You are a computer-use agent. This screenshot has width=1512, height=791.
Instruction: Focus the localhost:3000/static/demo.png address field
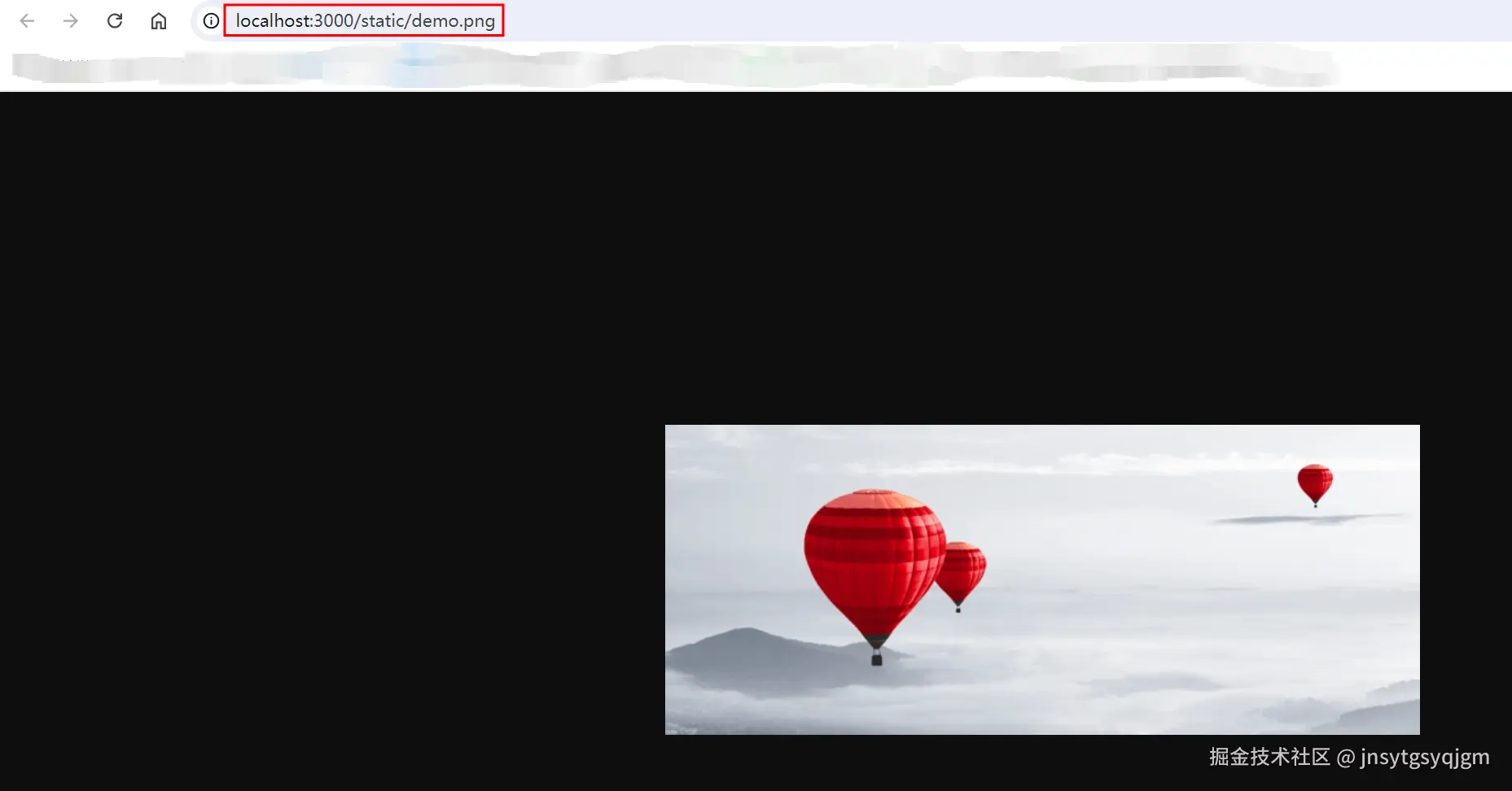[x=365, y=21]
